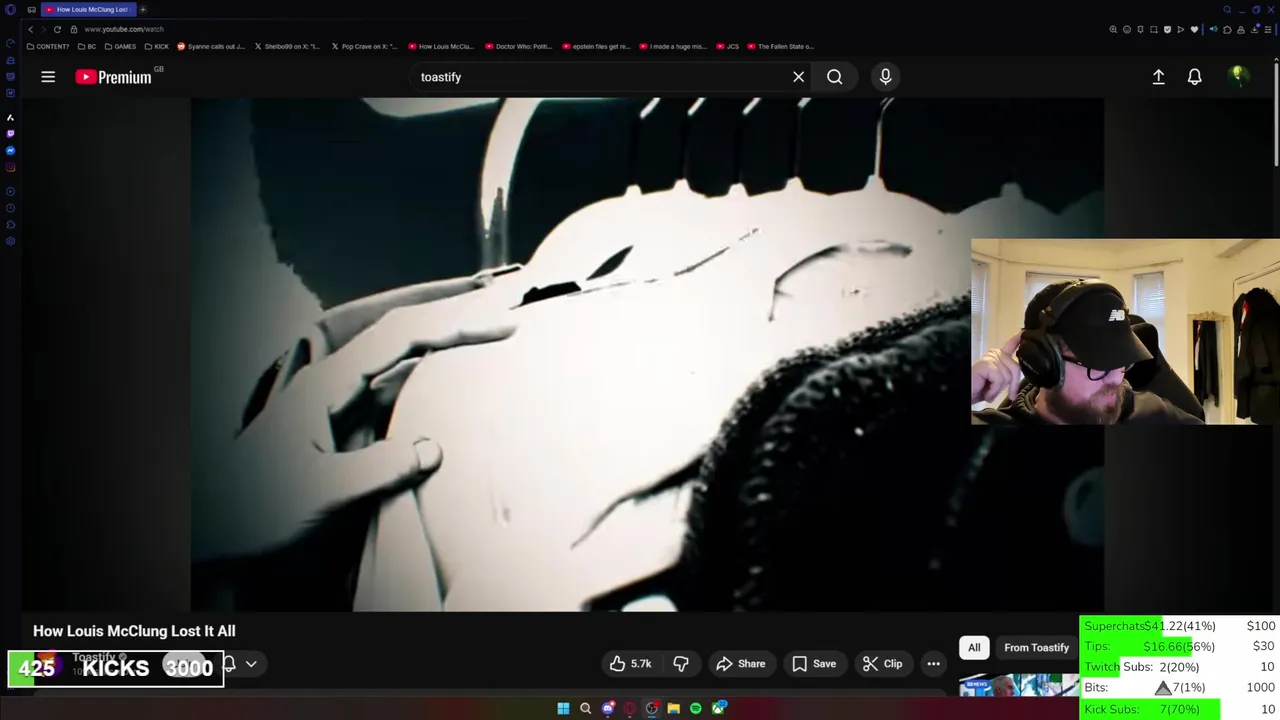
Task: Open 'How Louis McClu...' bookmark
Action: [x=441, y=46]
